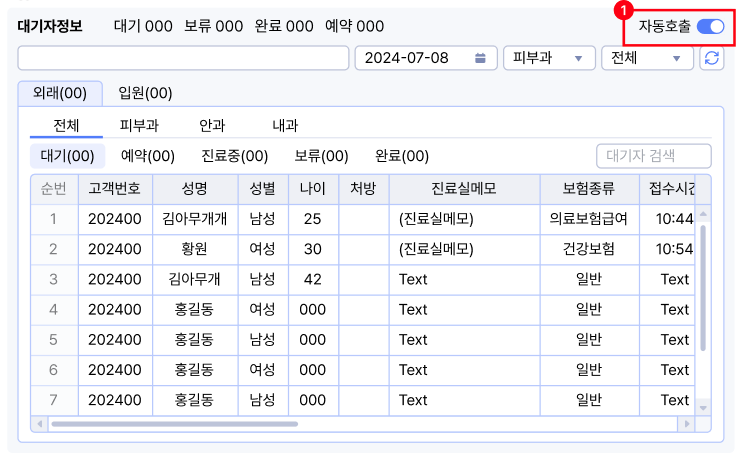739x458 pixels.
Task: Click the 진료실메모 column header
Action: coord(464,189)
